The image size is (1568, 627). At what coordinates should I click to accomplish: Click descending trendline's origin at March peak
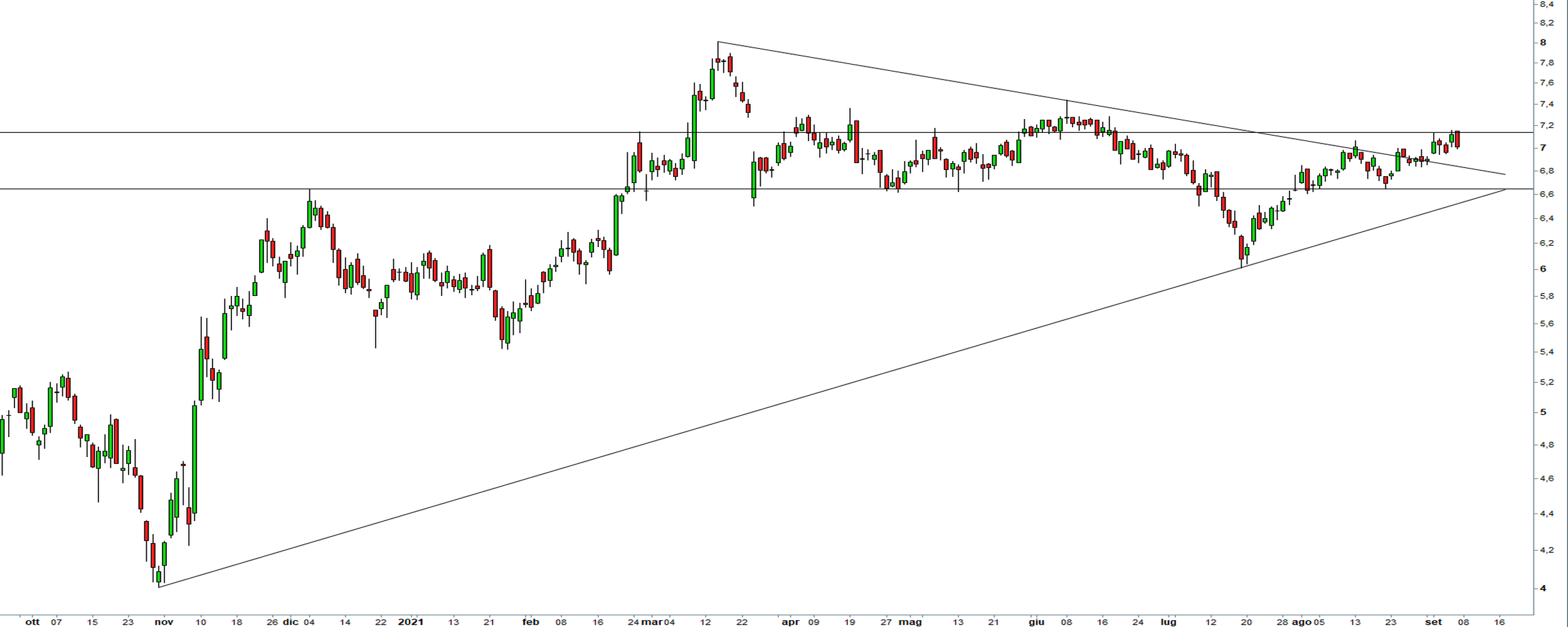pos(718,42)
